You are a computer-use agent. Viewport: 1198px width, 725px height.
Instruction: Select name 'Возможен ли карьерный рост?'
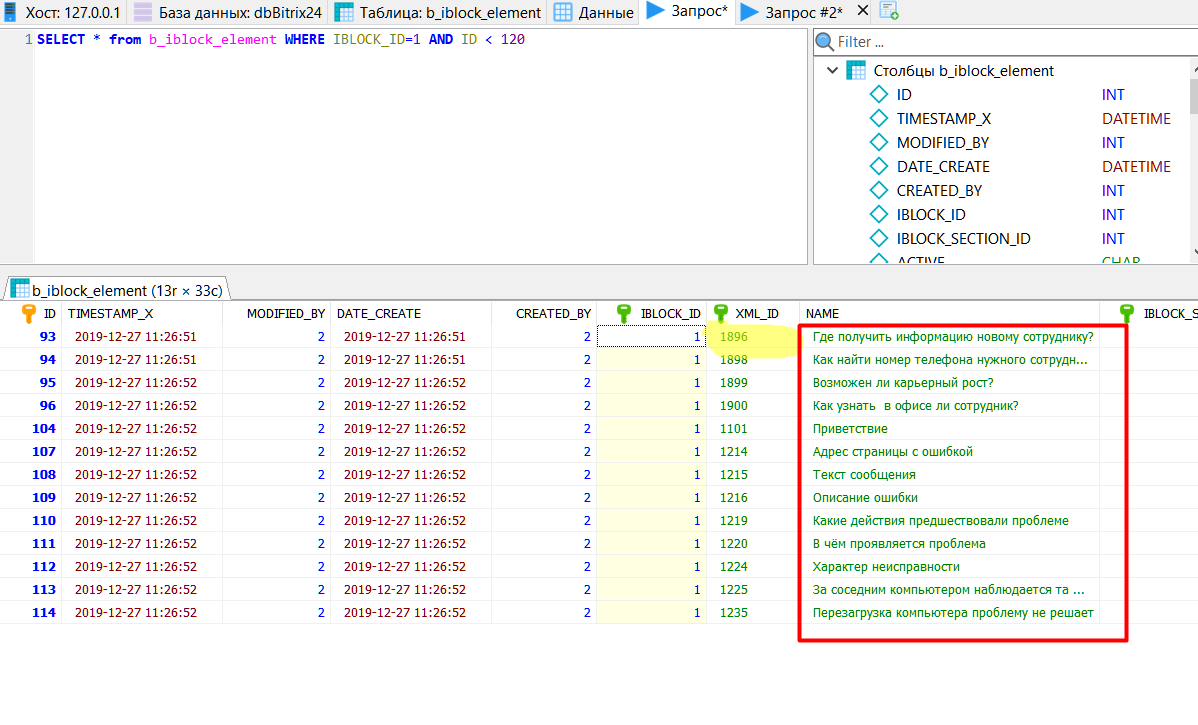pyautogui.click(x=903, y=383)
